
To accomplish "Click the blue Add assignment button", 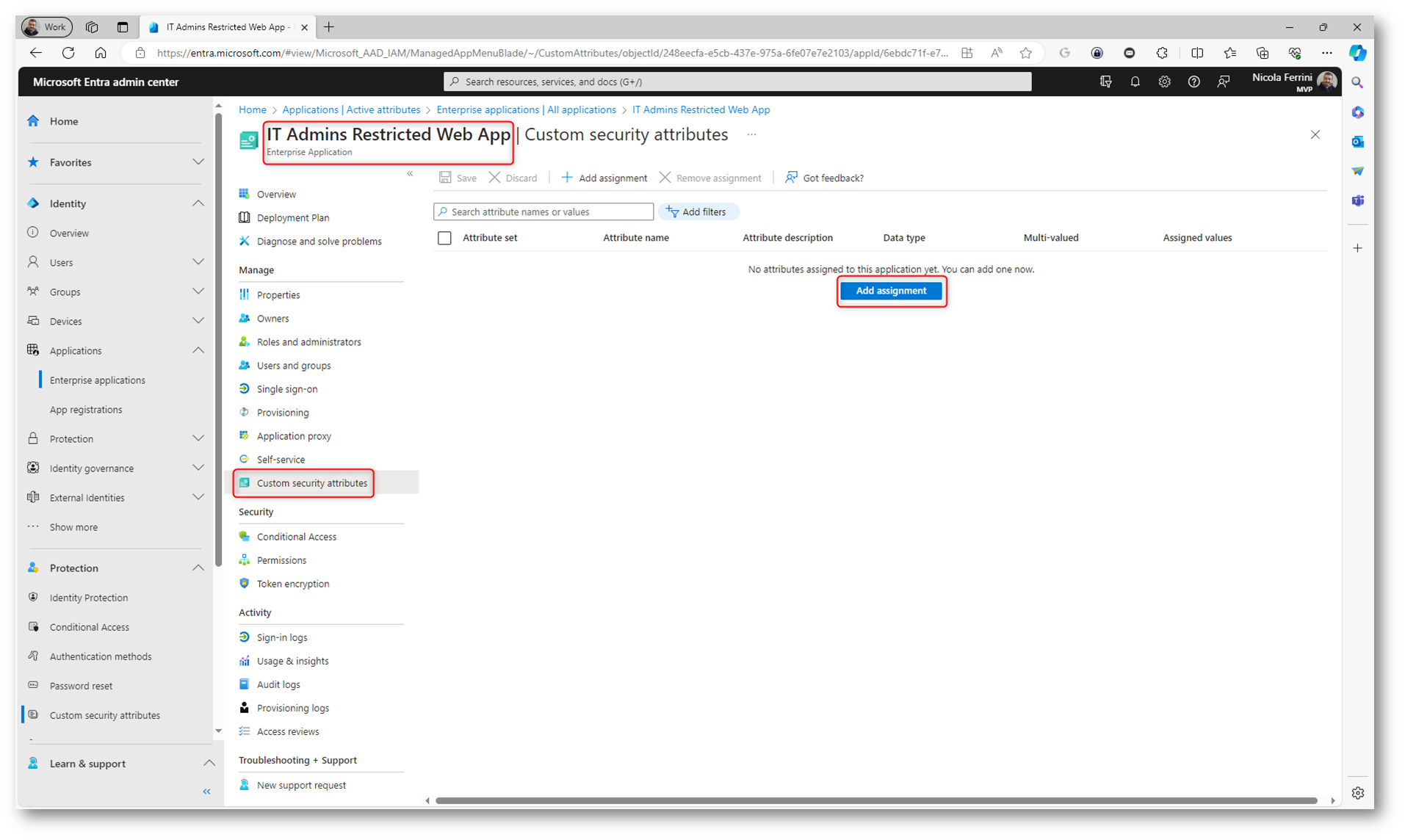I will [891, 291].
